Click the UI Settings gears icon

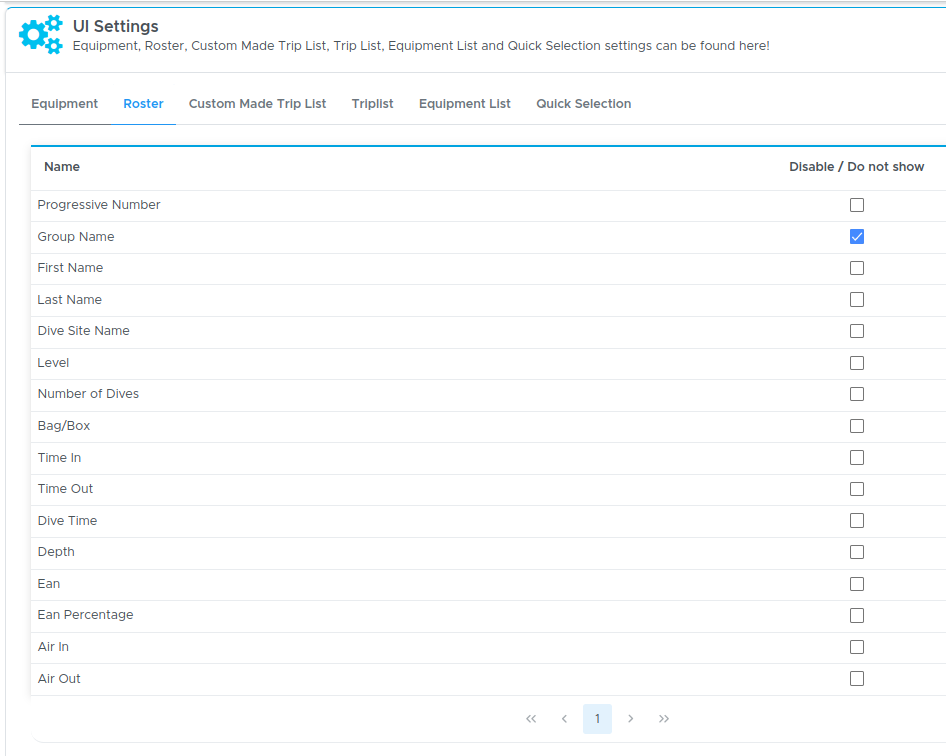[41, 35]
